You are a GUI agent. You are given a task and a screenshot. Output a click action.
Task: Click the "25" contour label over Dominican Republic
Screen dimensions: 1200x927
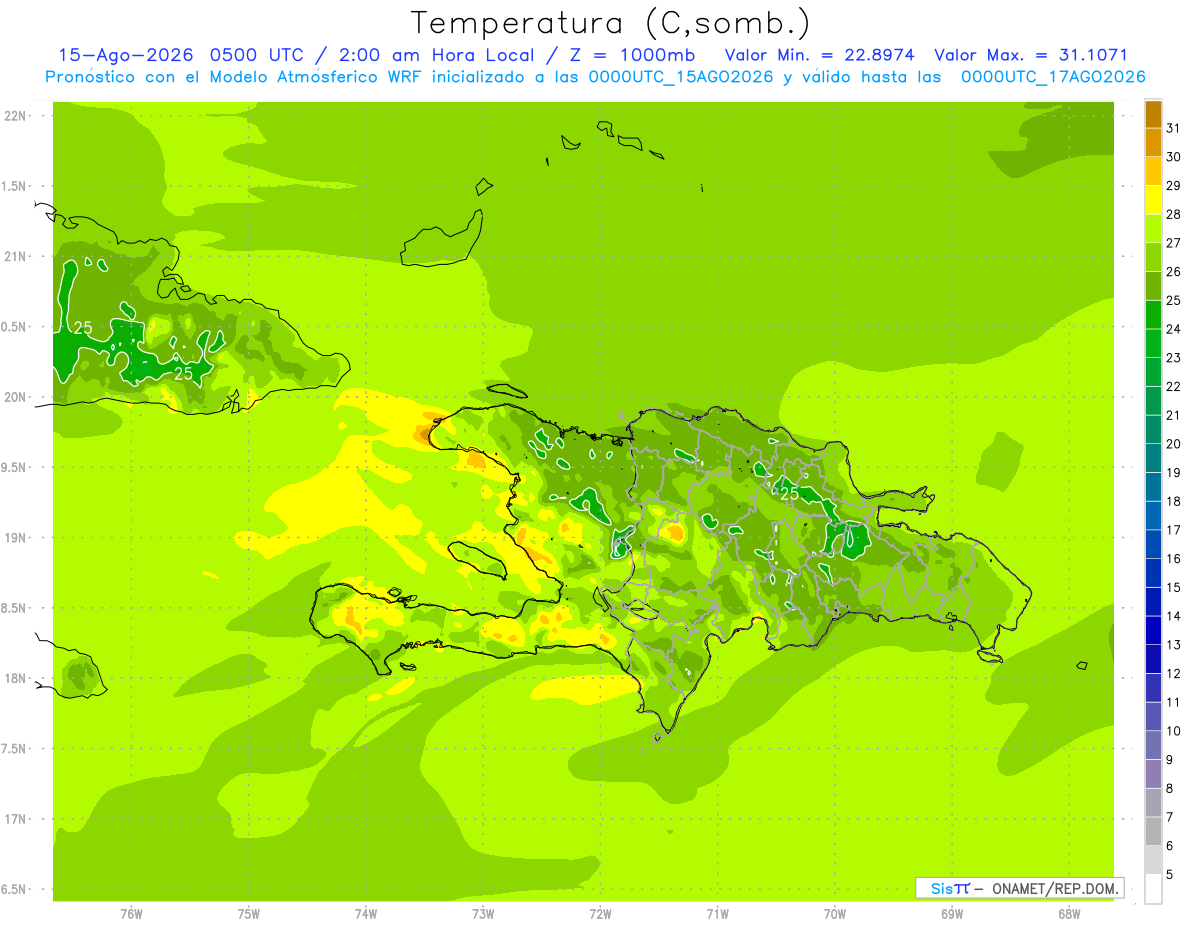click(x=790, y=493)
